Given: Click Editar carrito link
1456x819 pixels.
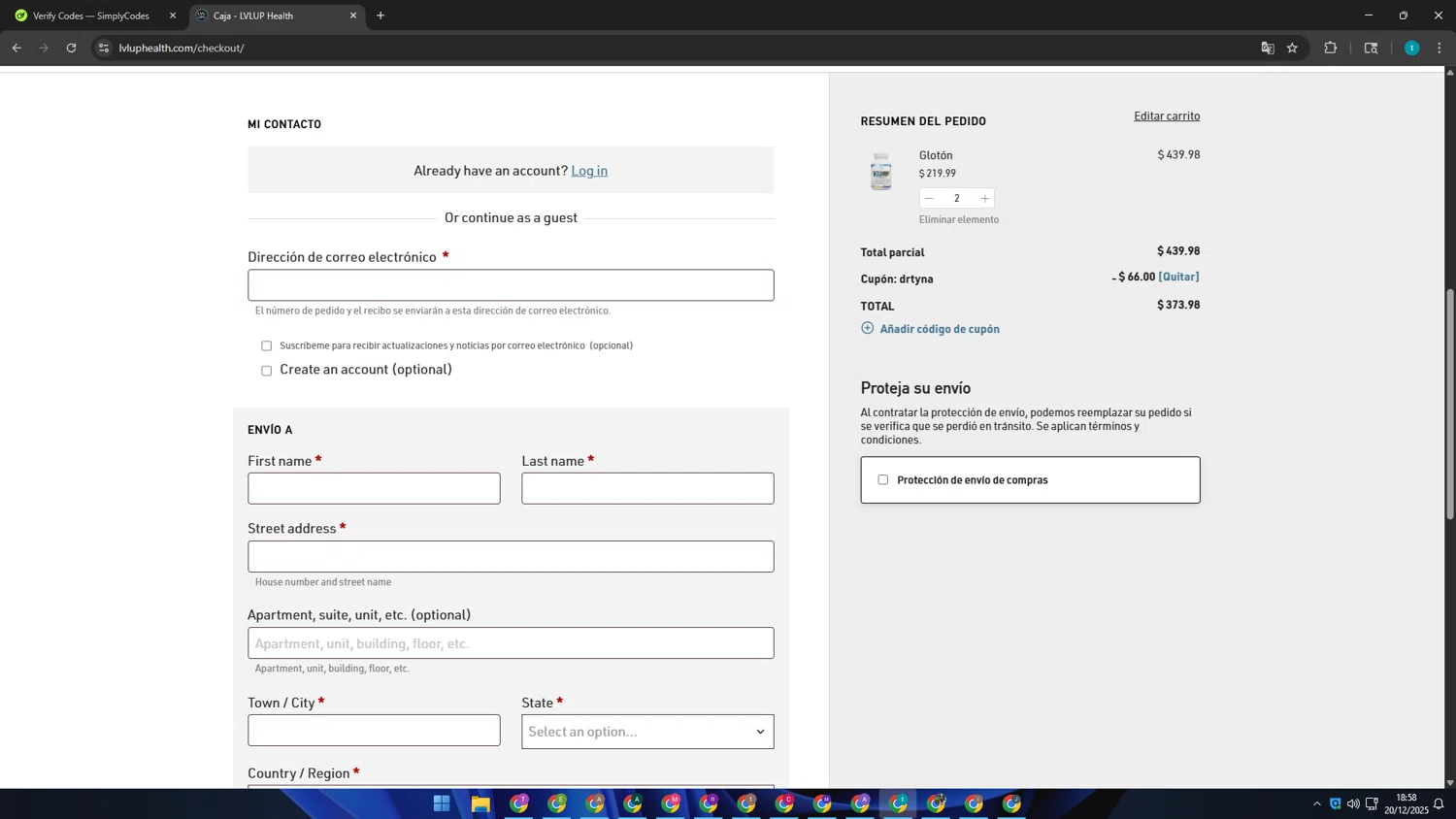Looking at the screenshot, I should pyautogui.click(x=1167, y=115).
